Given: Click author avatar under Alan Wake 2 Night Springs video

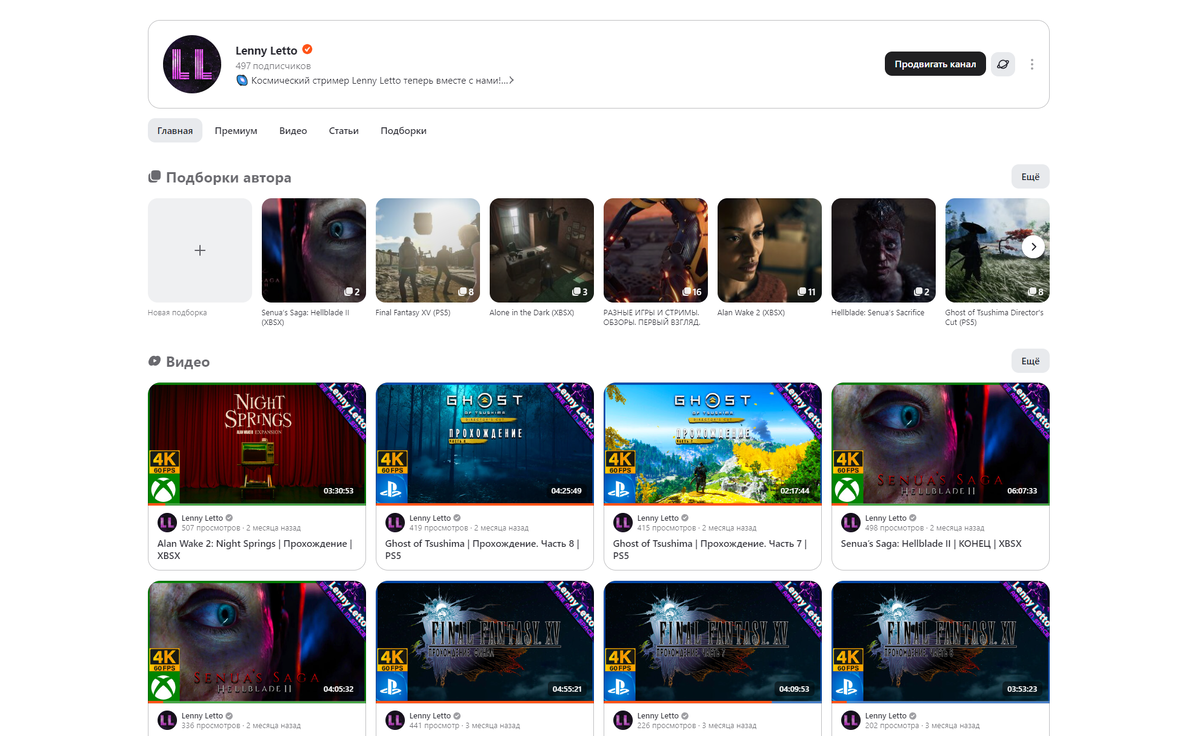Looking at the screenshot, I should [x=167, y=522].
